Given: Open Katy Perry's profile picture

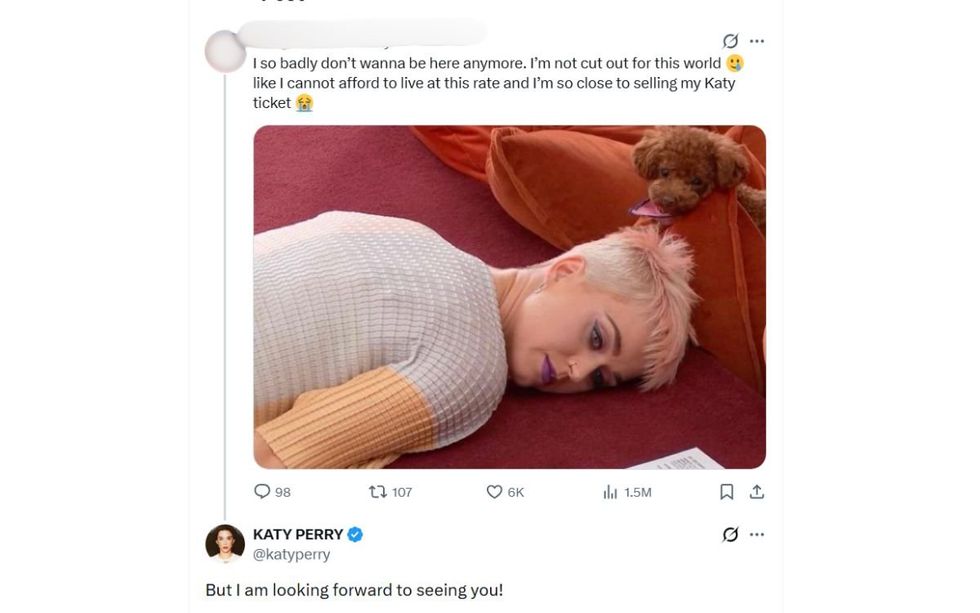Looking at the screenshot, I should click(224, 541).
